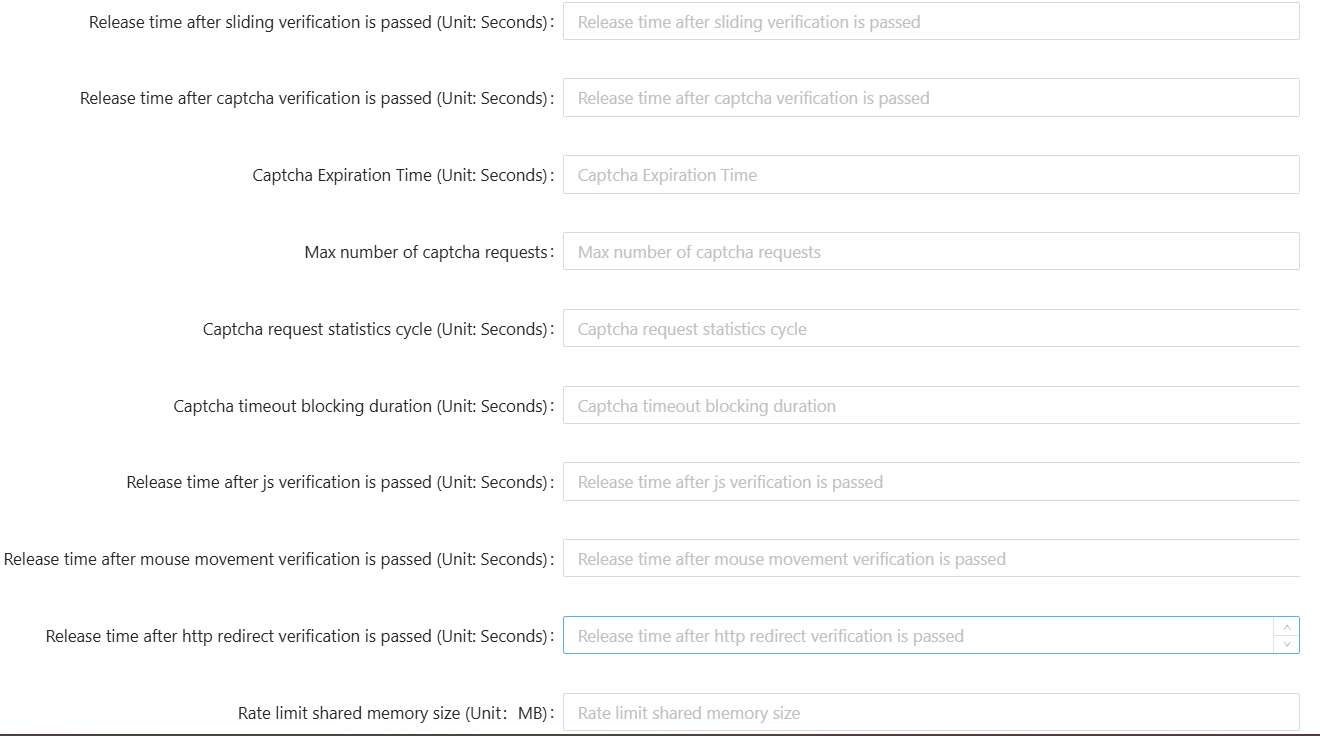The image size is (1320, 736).
Task: Click the sliding verification release time input
Action: click(x=930, y=22)
